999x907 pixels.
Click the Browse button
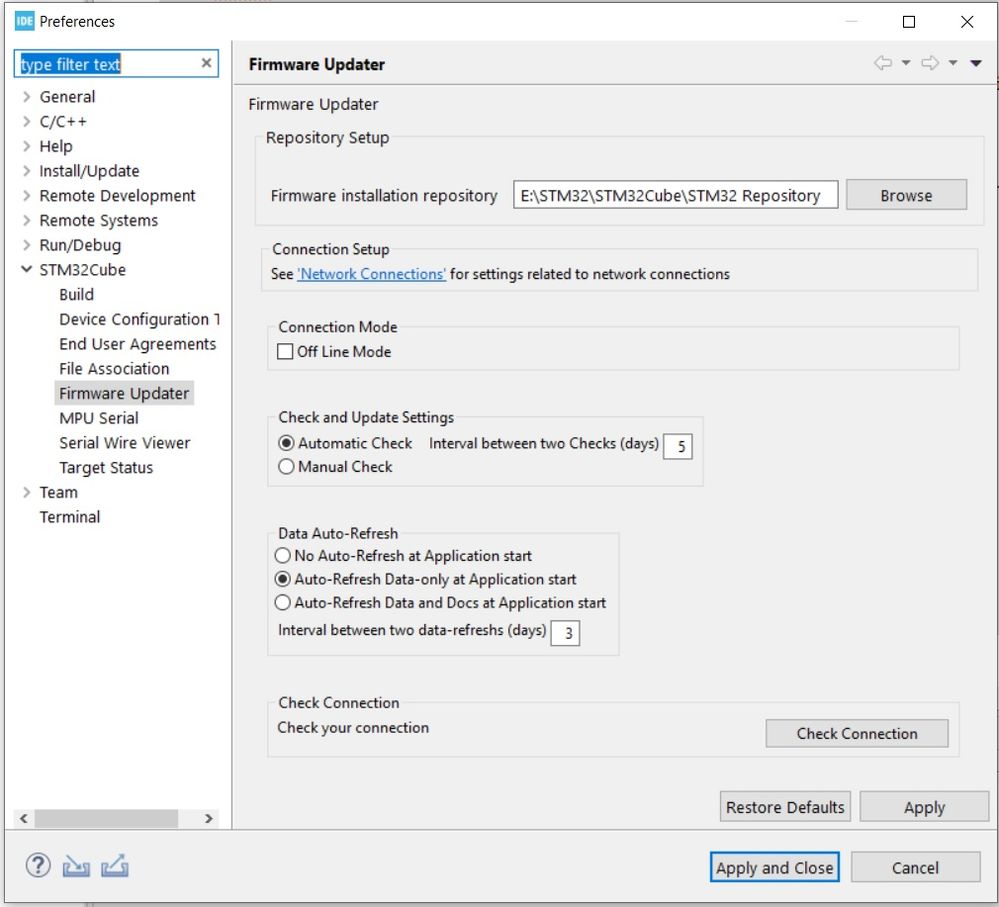click(x=906, y=195)
